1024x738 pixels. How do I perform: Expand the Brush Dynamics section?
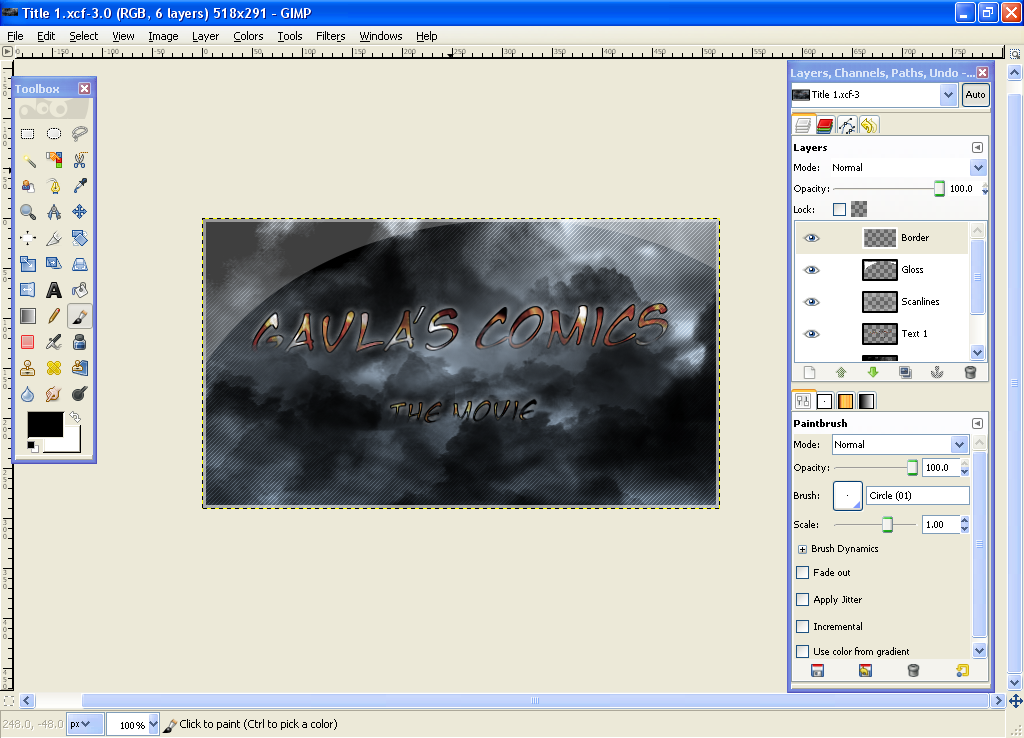pyautogui.click(x=802, y=548)
